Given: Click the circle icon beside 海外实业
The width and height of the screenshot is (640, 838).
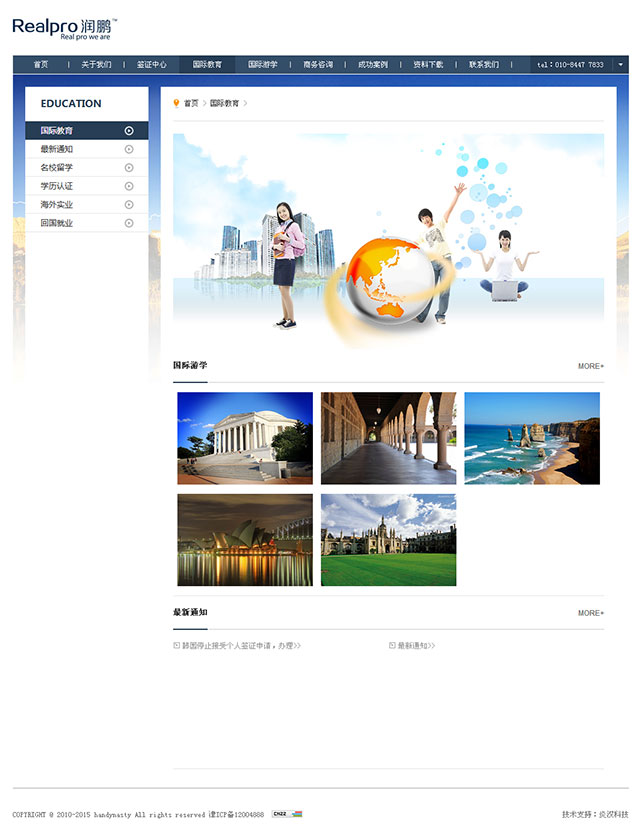Looking at the screenshot, I should (x=129, y=205).
